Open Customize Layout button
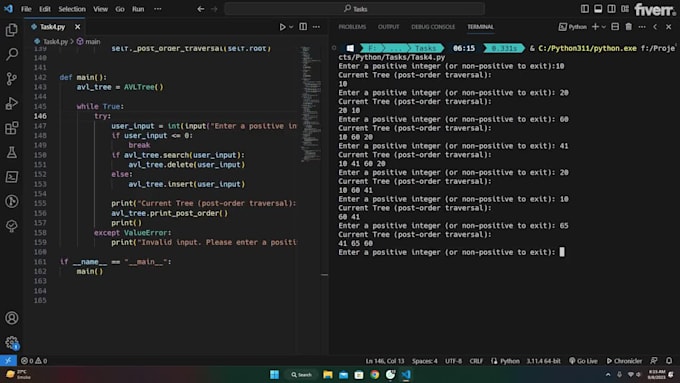 click(625, 9)
